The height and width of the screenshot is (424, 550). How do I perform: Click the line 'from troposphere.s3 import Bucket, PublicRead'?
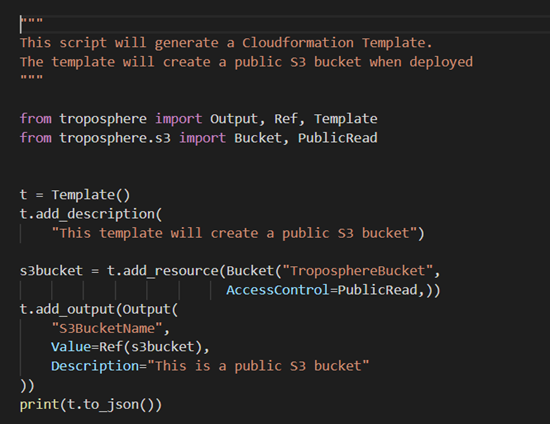pyautogui.click(x=199, y=138)
